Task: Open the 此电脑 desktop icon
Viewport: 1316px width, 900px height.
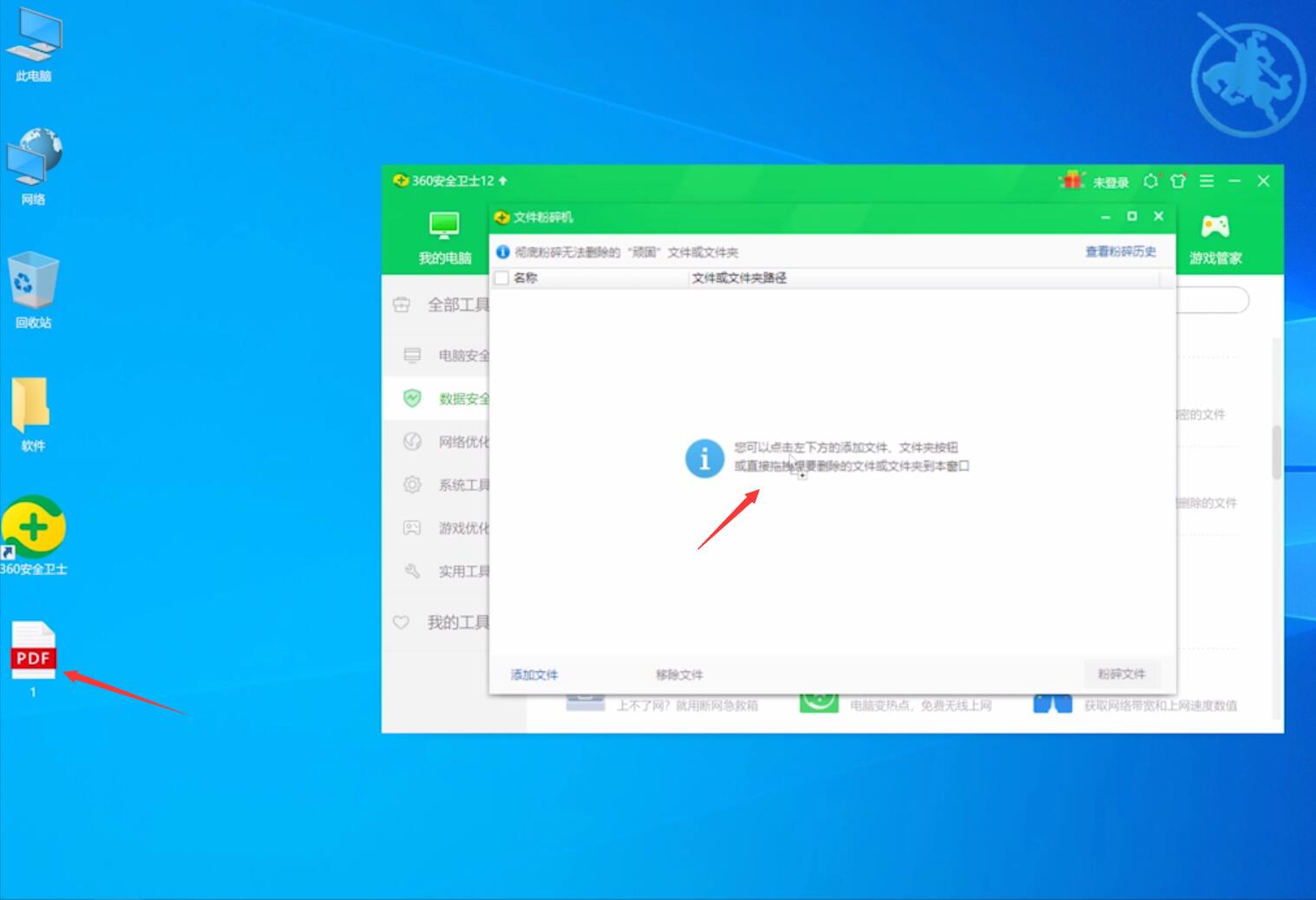Action: pyautogui.click(x=34, y=43)
